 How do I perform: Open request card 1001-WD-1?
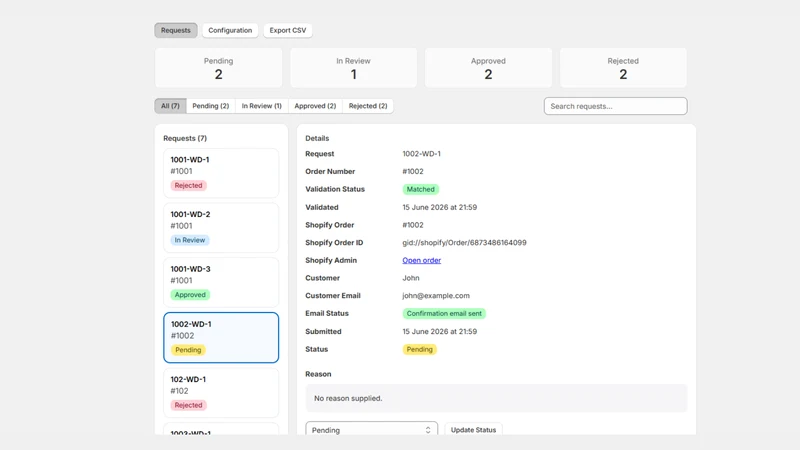coord(221,173)
